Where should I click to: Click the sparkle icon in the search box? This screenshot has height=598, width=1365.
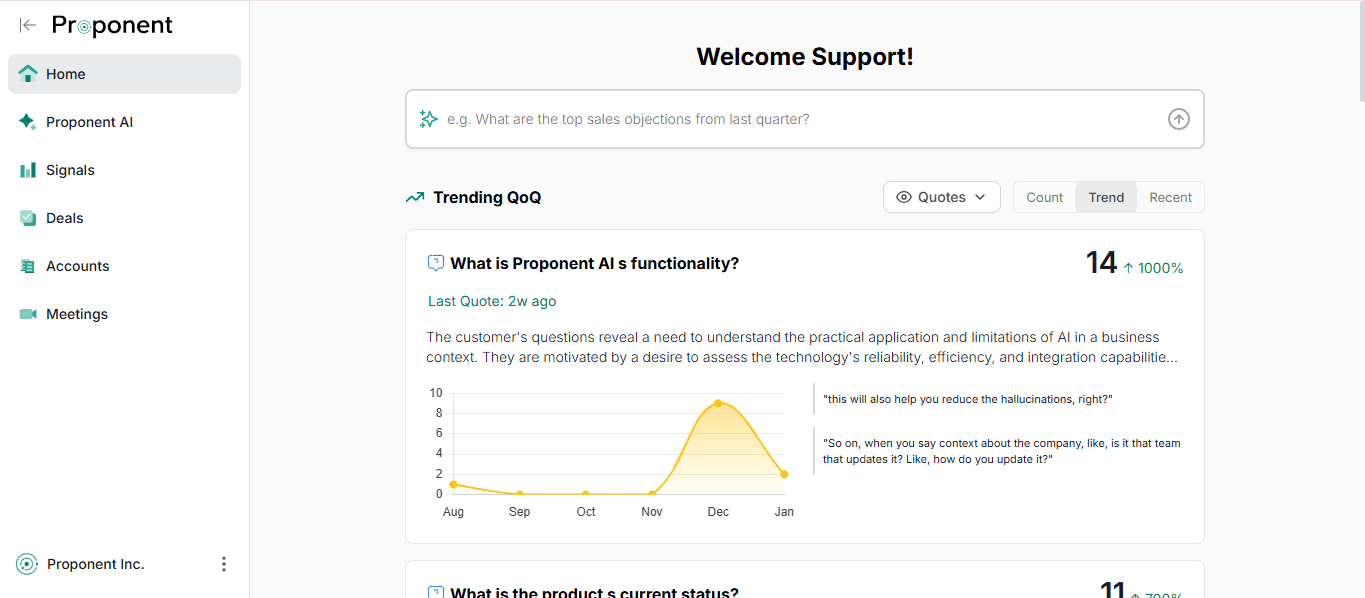429,119
